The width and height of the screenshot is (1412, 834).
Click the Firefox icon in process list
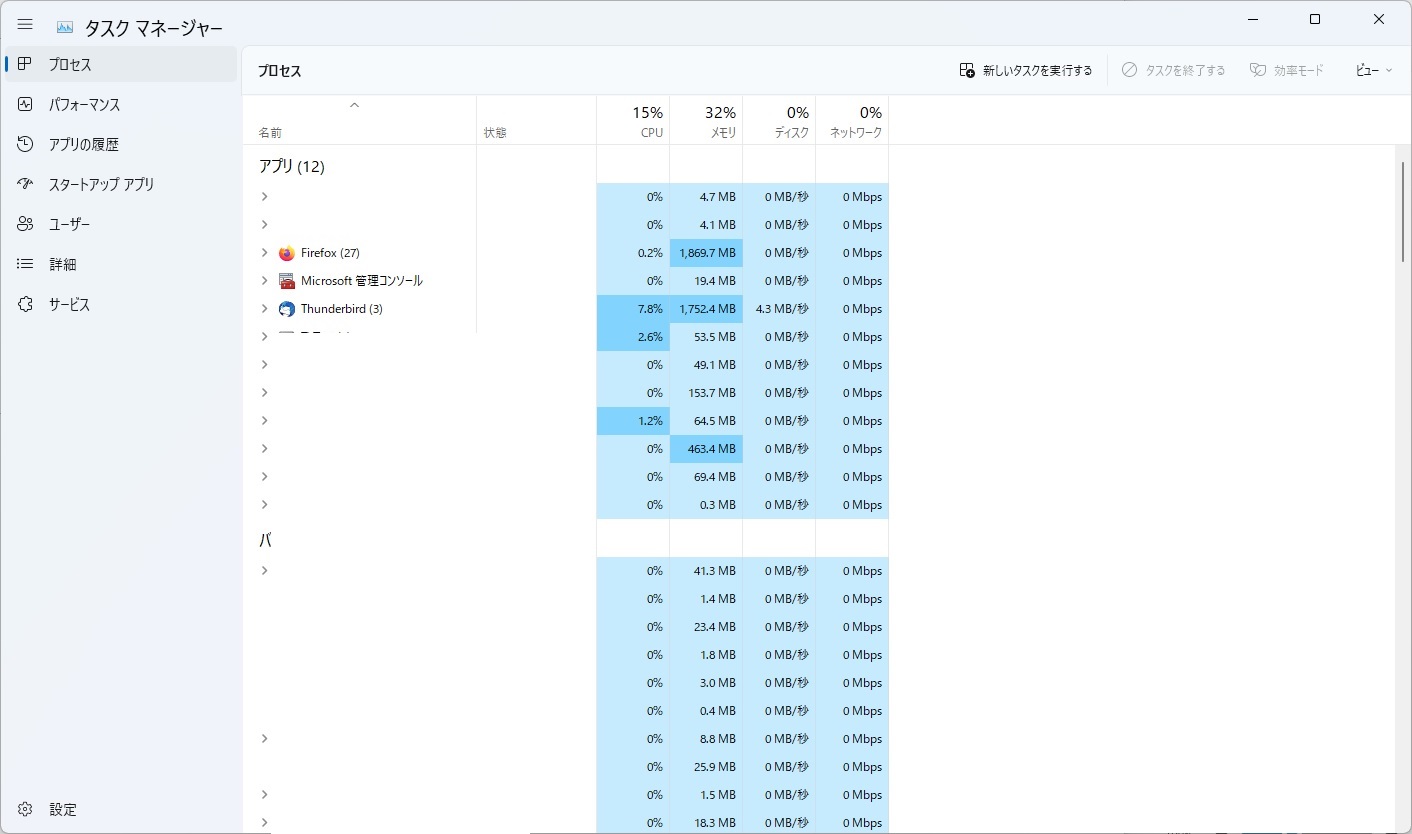pyautogui.click(x=287, y=253)
